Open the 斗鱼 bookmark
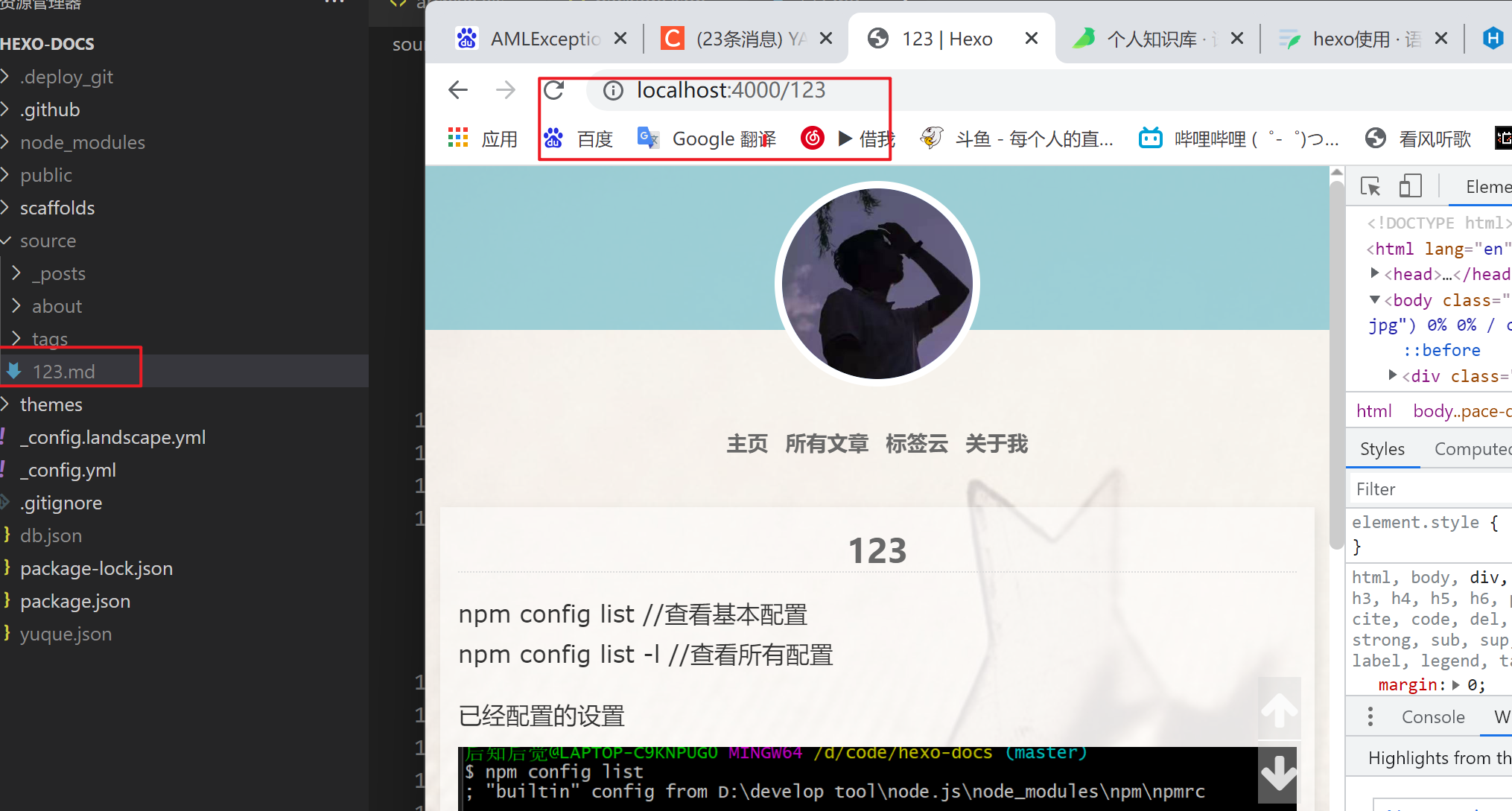The height and width of the screenshot is (811, 1512). [1017, 139]
